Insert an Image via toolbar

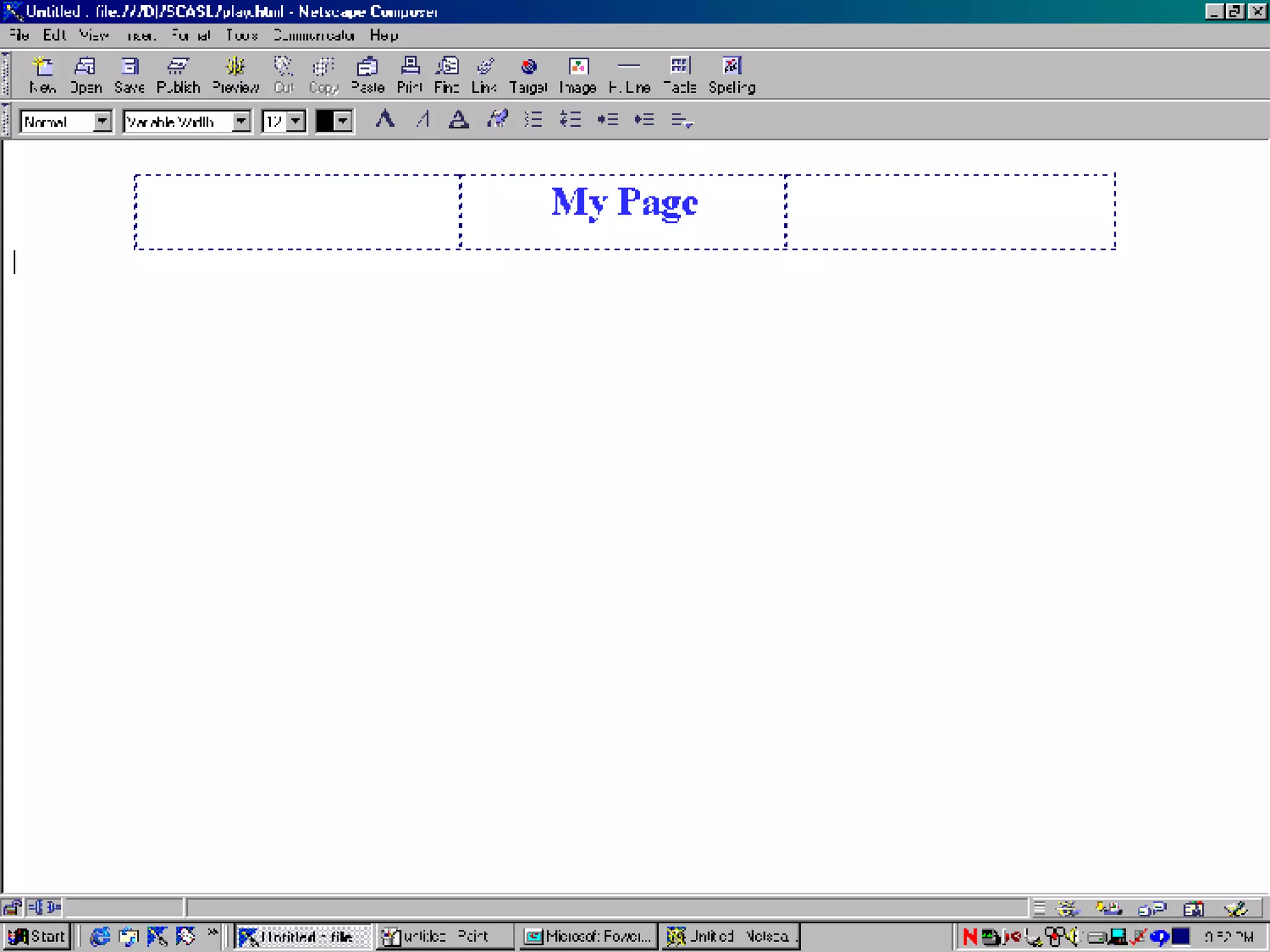click(x=578, y=74)
